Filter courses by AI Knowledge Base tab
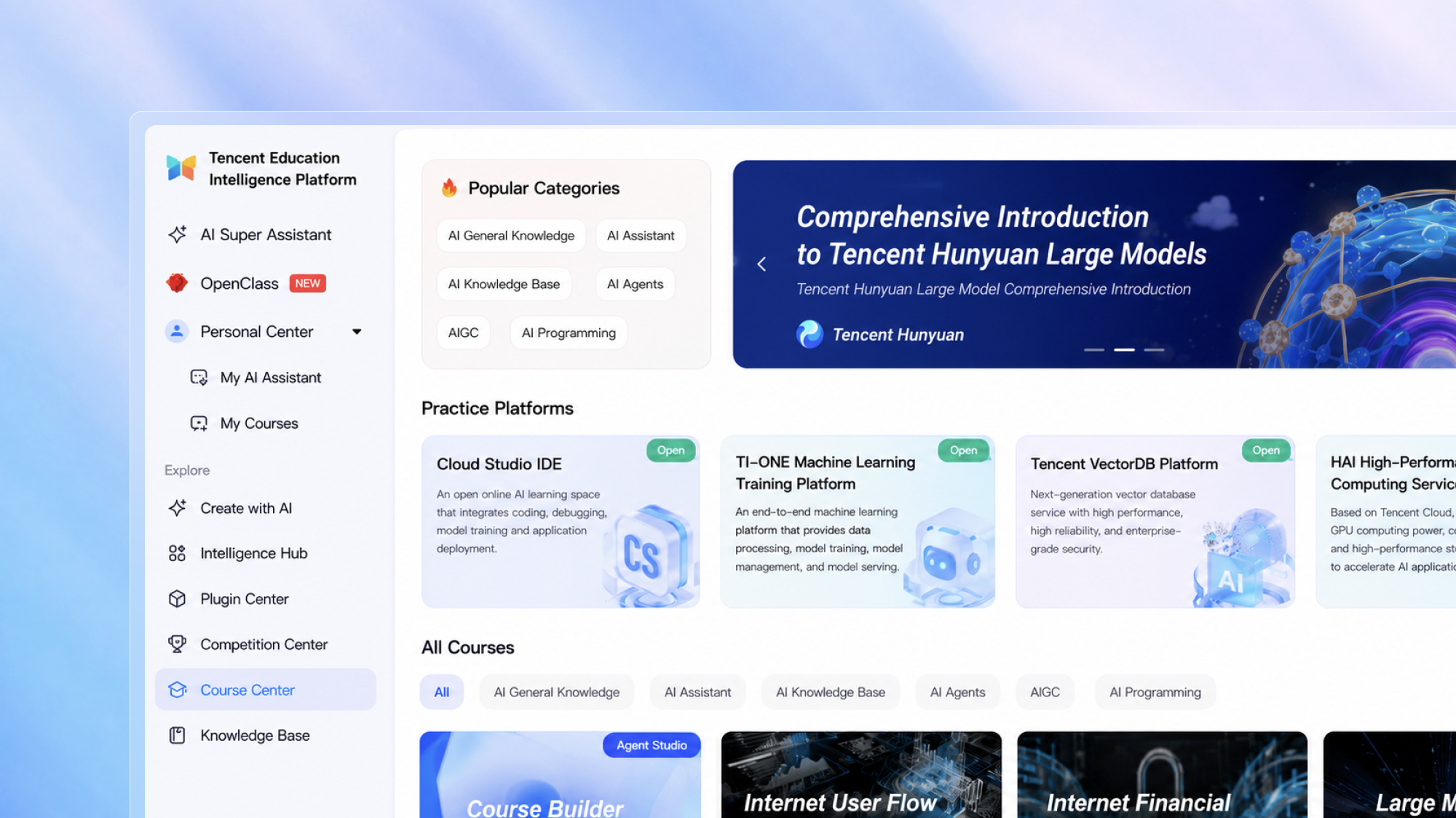The height and width of the screenshot is (818, 1456). (831, 692)
